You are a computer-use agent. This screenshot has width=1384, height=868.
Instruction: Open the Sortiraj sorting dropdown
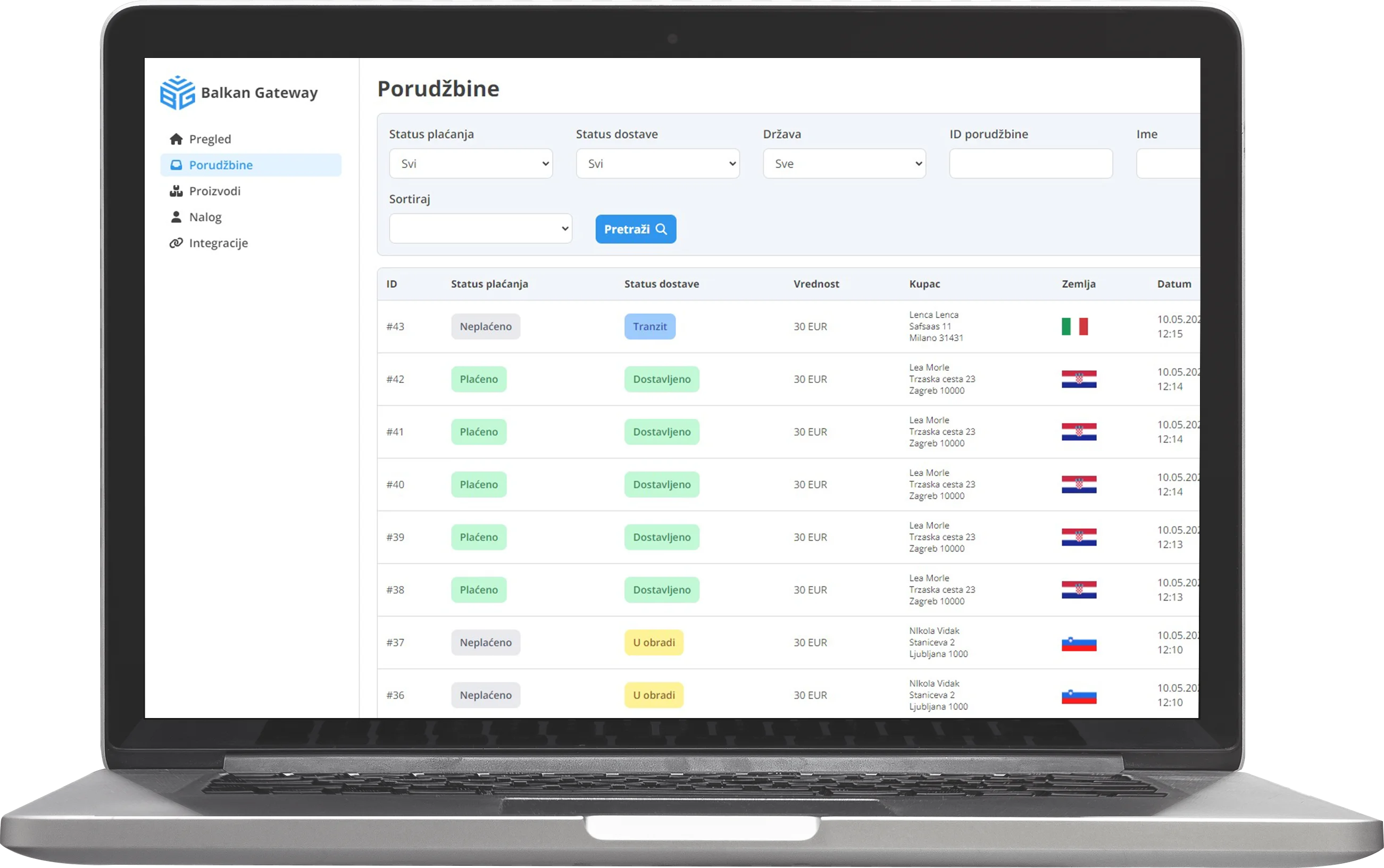pos(480,229)
